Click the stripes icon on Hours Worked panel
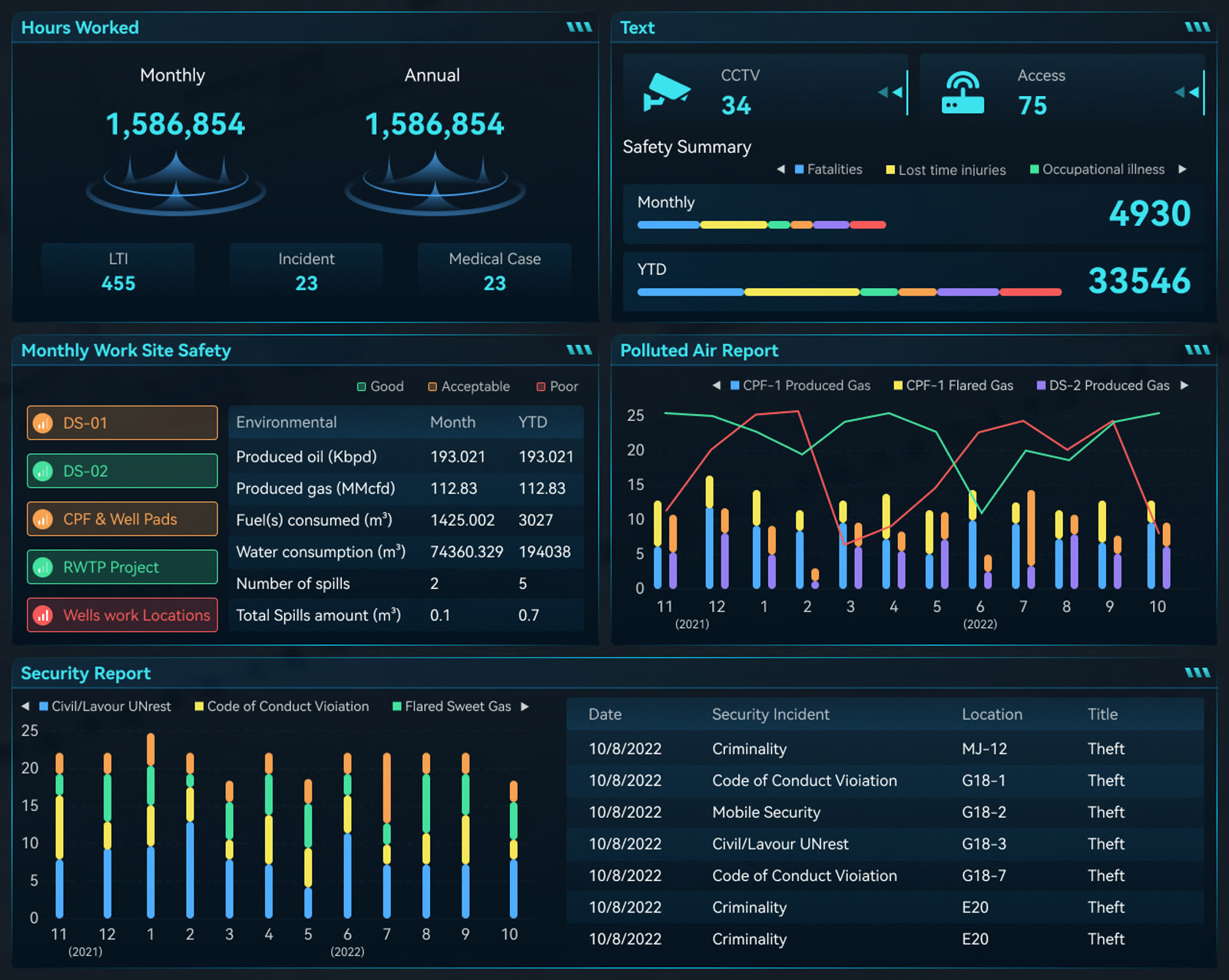Viewport: 1229px width, 980px height. click(578, 27)
